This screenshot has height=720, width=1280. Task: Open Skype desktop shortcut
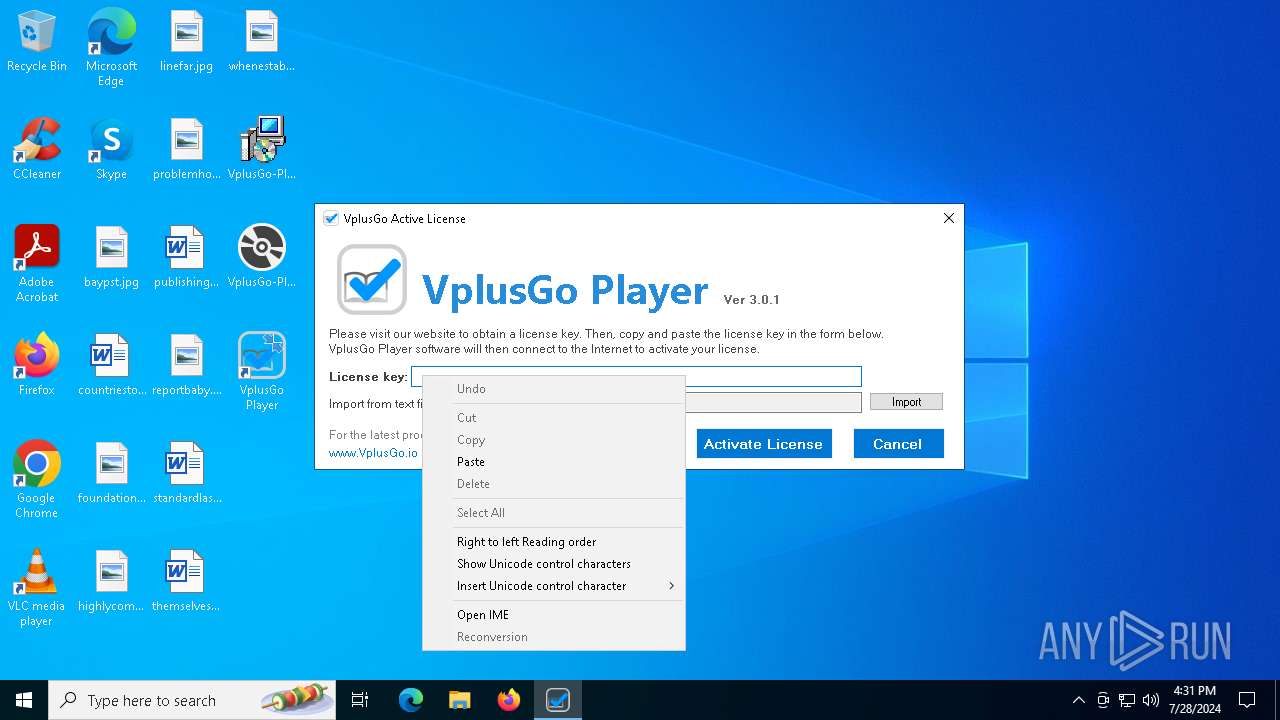111,150
